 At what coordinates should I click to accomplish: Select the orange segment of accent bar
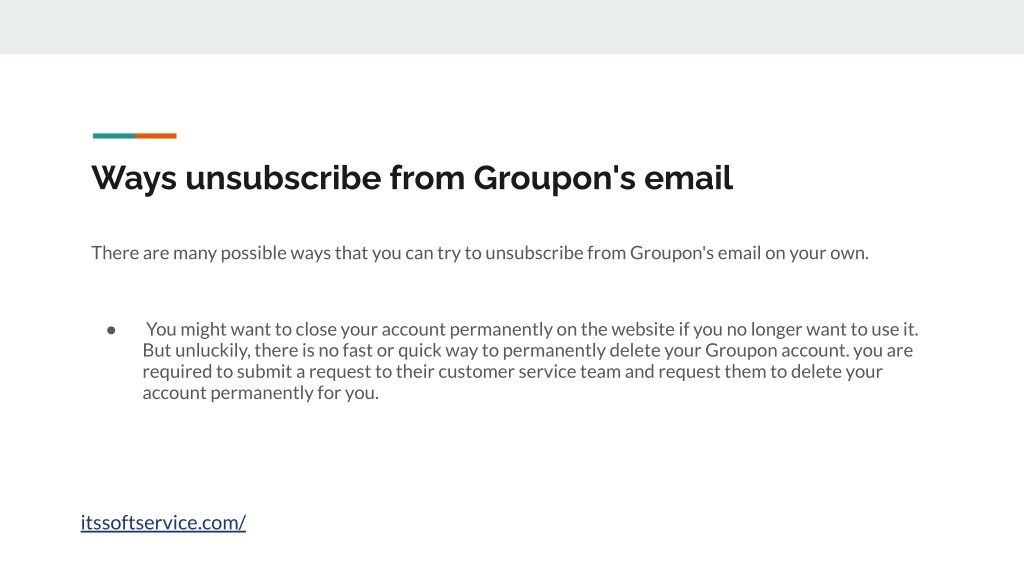click(156, 136)
